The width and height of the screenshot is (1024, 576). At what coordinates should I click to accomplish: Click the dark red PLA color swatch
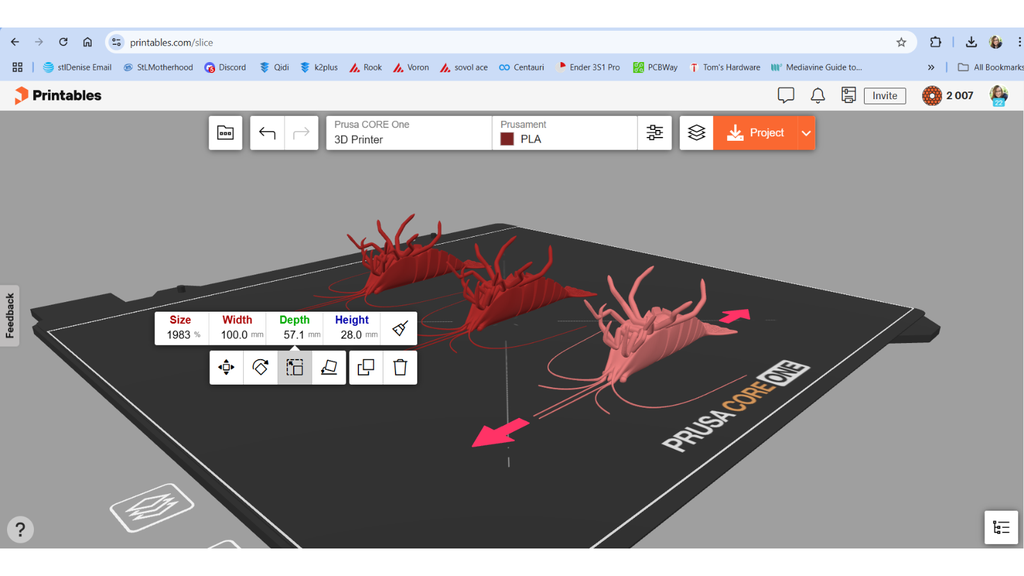[x=507, y=139]
